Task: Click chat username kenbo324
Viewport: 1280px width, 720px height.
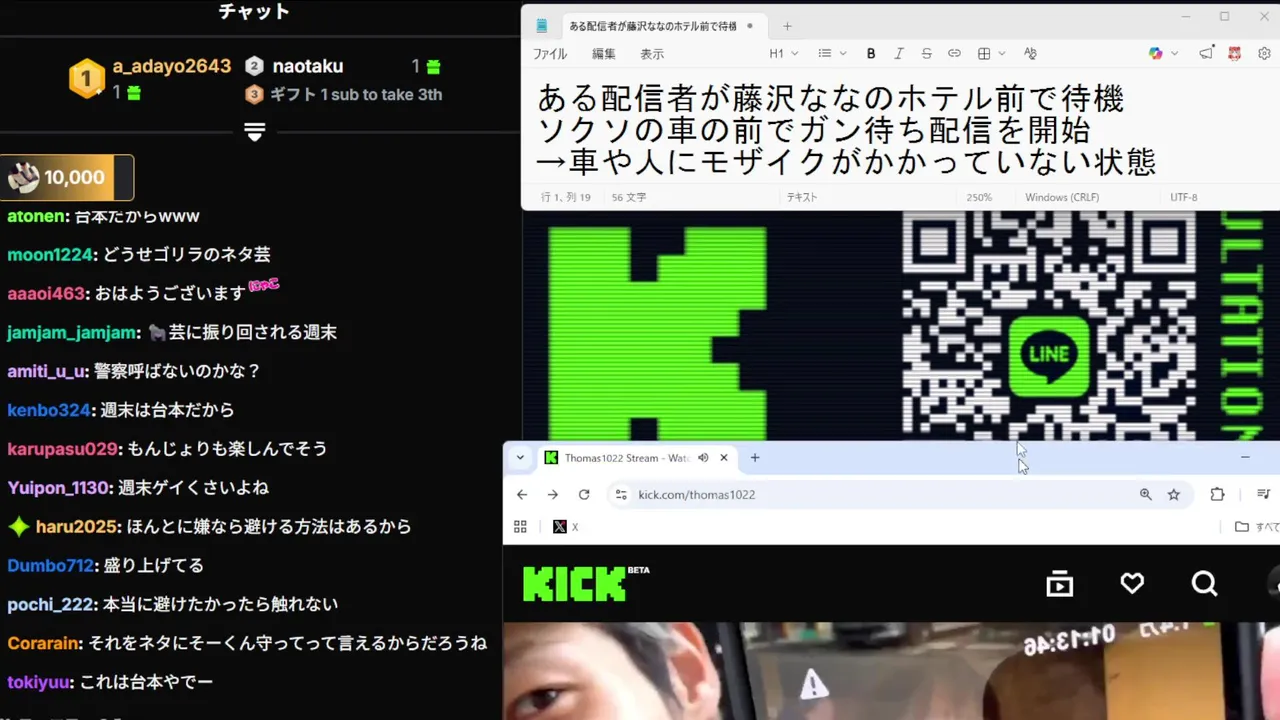Action: (x=49, y=410)
